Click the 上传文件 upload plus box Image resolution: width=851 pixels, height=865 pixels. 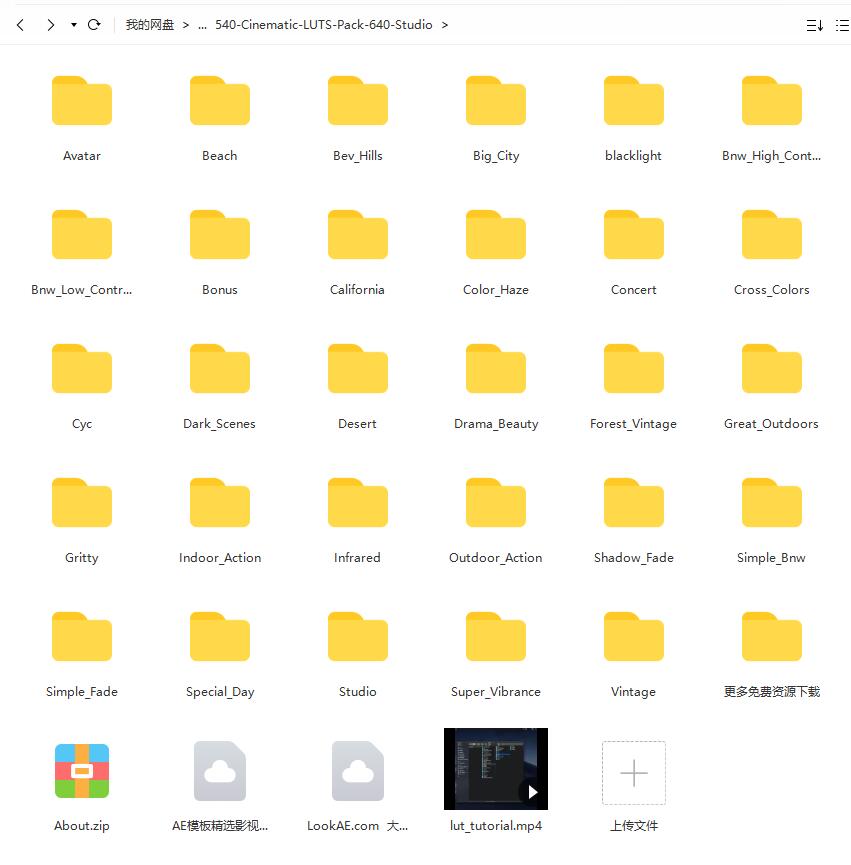(634, 772)
